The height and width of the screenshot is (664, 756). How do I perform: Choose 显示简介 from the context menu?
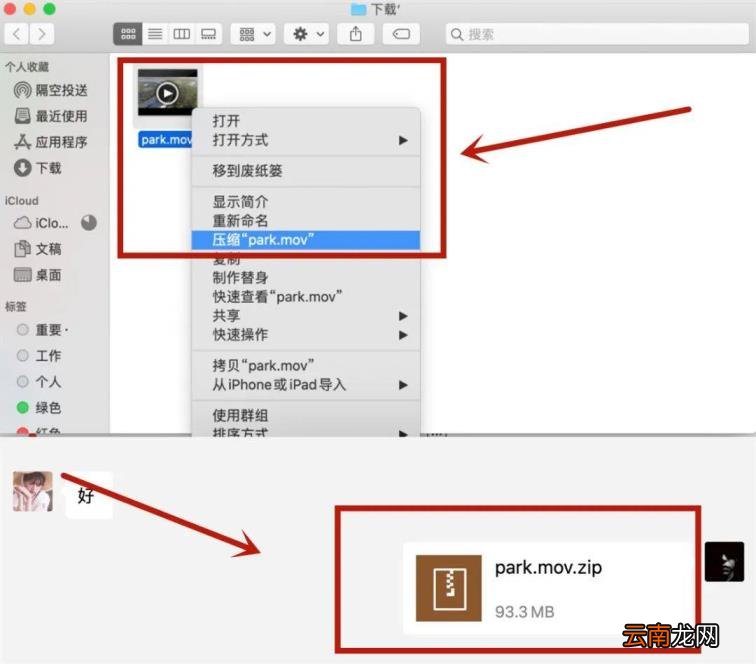coord(306,202)
